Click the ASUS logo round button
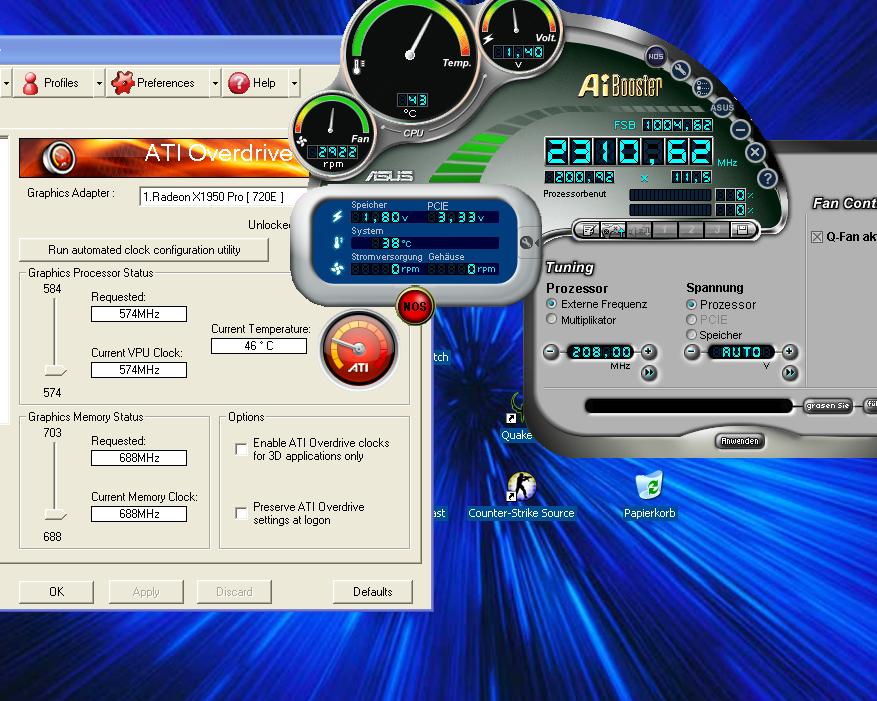Viewport: 877px width, 701px height. [x=721, y=107]
